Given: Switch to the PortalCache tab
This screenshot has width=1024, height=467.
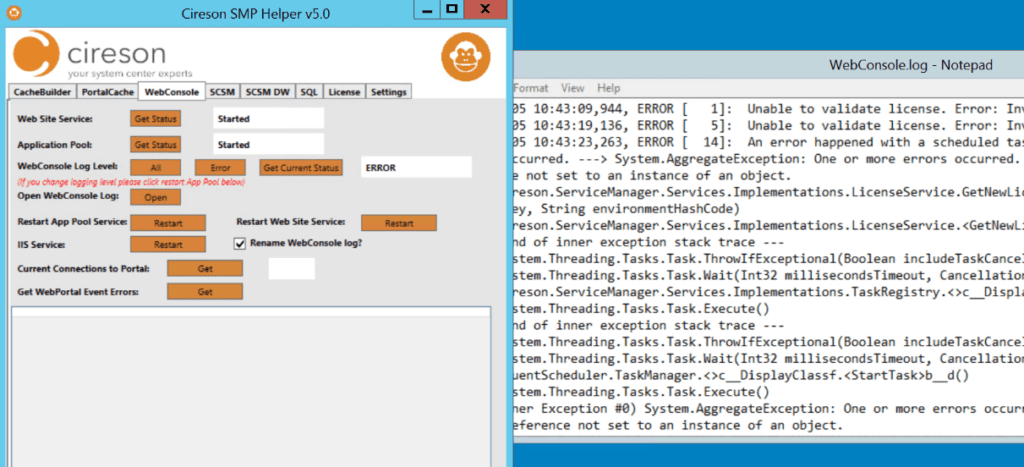Looking at the screenshot, I should click(108, 92).
